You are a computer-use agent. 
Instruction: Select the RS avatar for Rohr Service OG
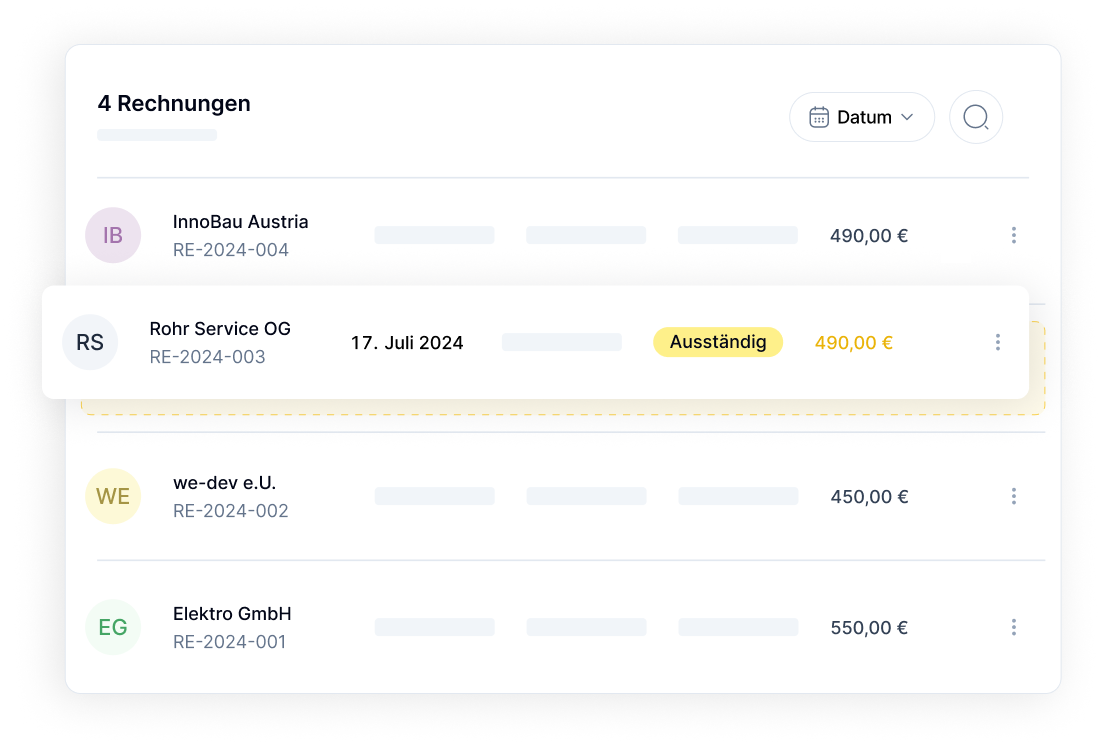tap(90, 342)
